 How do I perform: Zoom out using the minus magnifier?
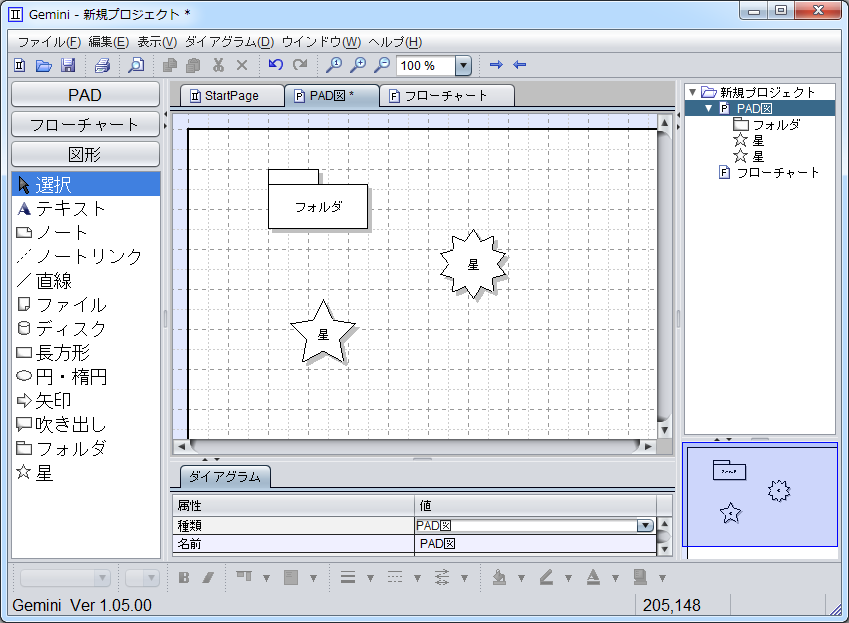tap(382, 65)
